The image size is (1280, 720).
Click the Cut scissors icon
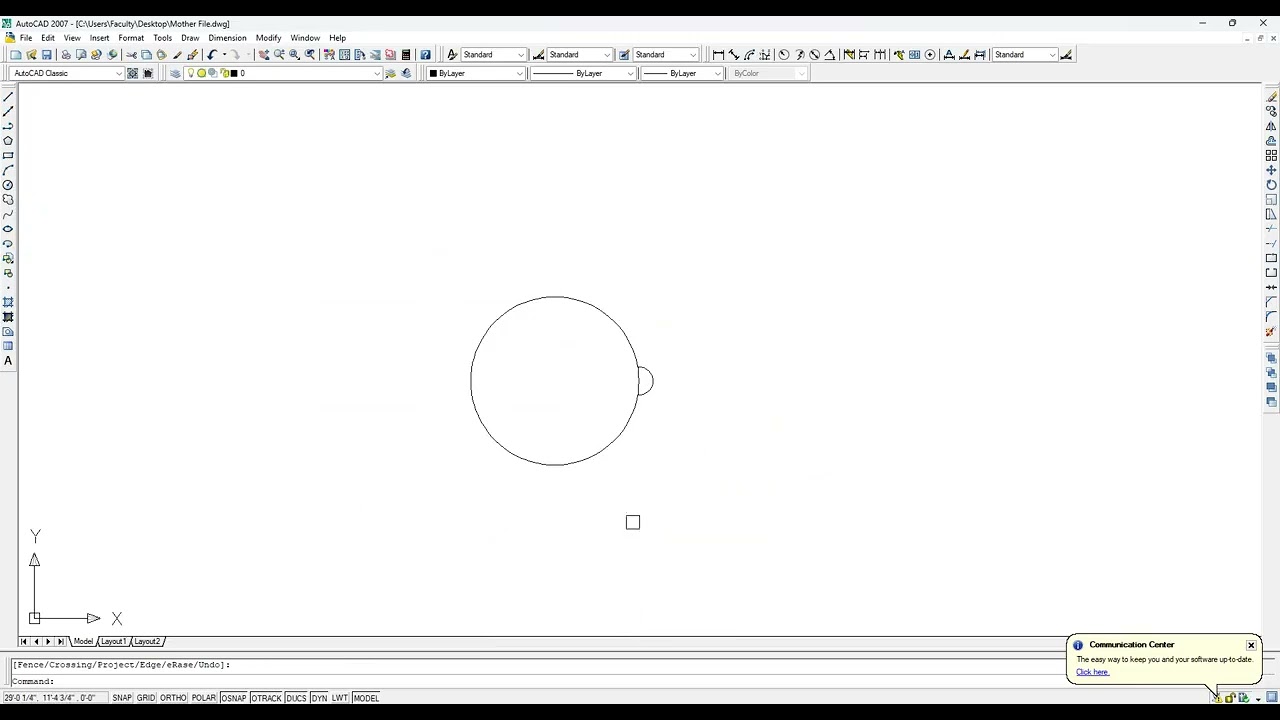pyautogui.click(x=131, y=55)
